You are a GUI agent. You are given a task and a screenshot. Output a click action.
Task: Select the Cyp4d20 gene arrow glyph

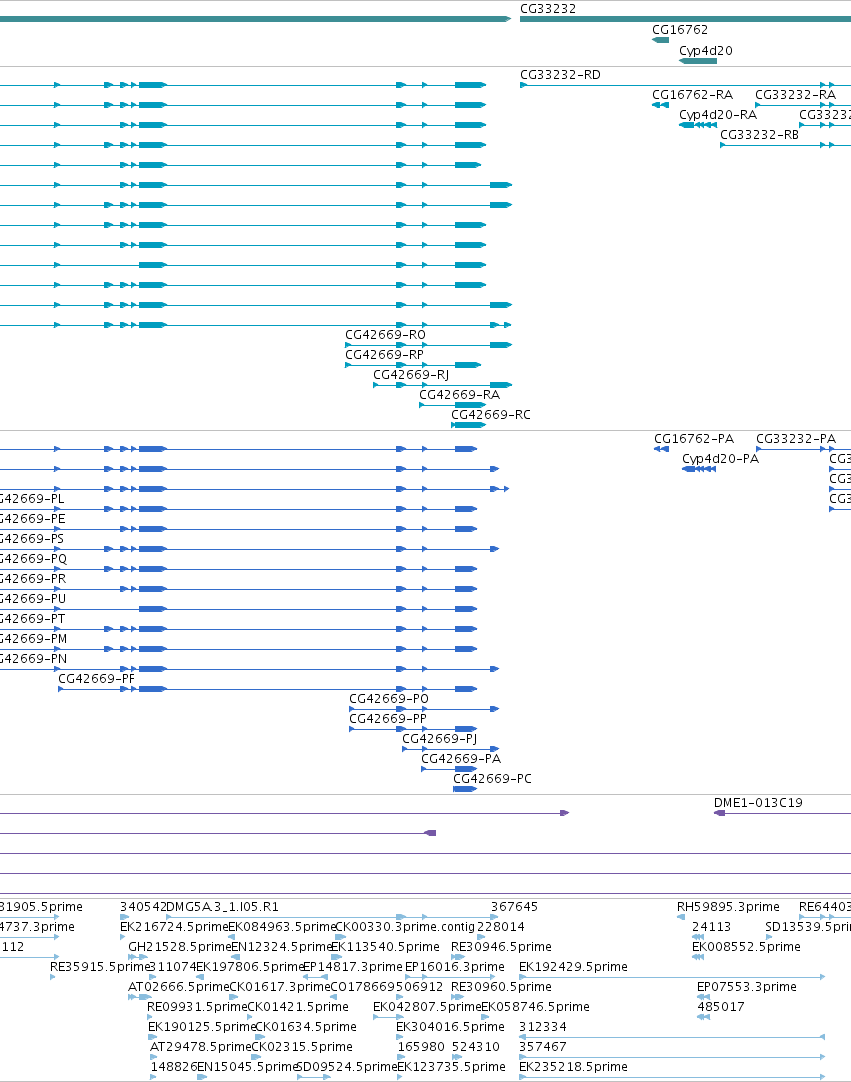(698, 61)
